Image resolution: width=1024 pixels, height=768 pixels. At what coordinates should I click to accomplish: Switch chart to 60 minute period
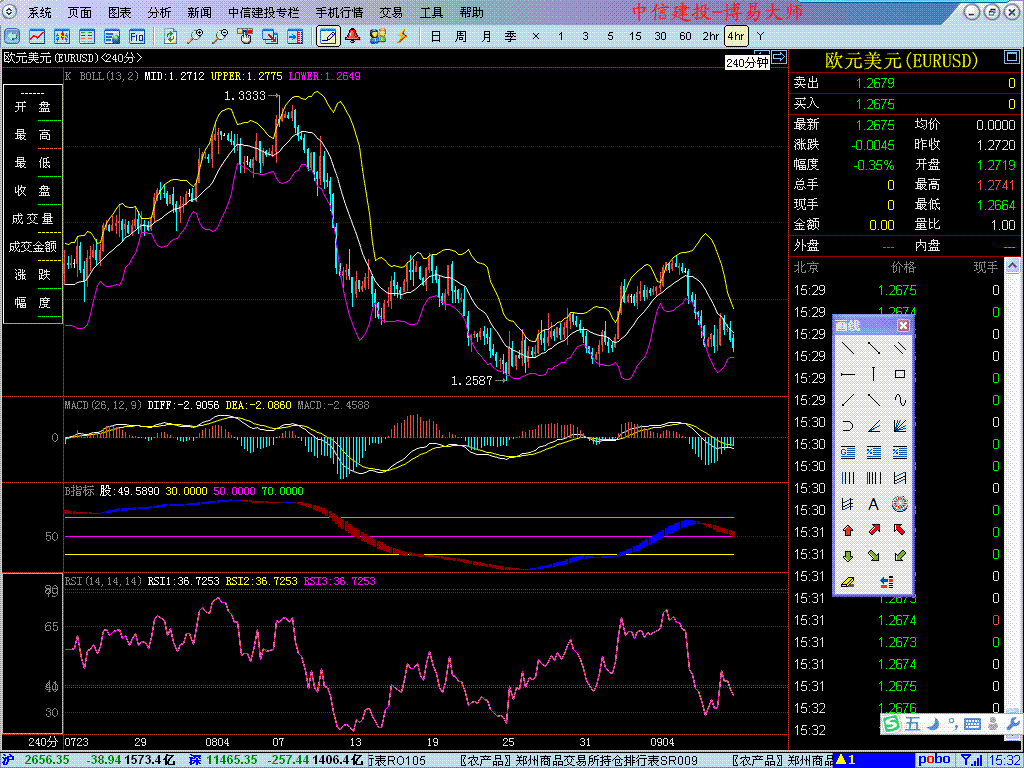click(x=685, y=36)
